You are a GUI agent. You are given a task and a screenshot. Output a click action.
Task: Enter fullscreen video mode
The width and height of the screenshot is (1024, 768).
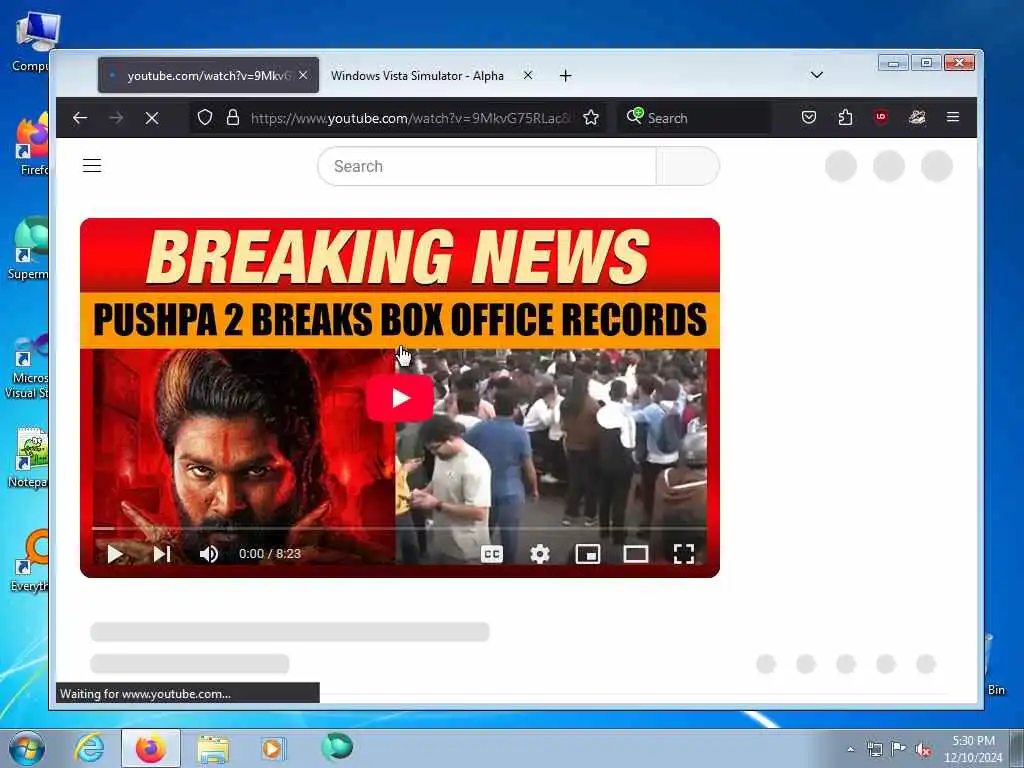click(x=684, y=554)
